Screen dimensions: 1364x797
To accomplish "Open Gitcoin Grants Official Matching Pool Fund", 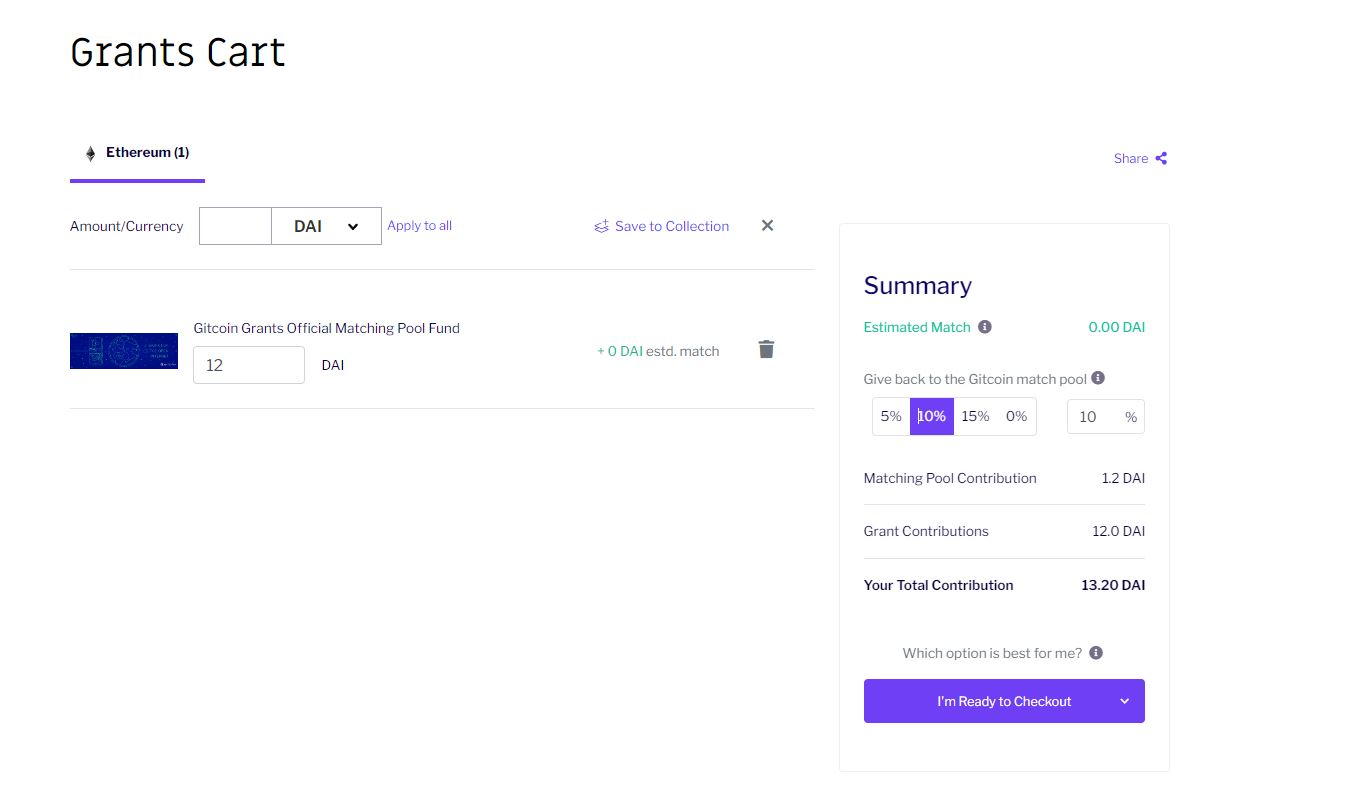I will coord(326,328).
